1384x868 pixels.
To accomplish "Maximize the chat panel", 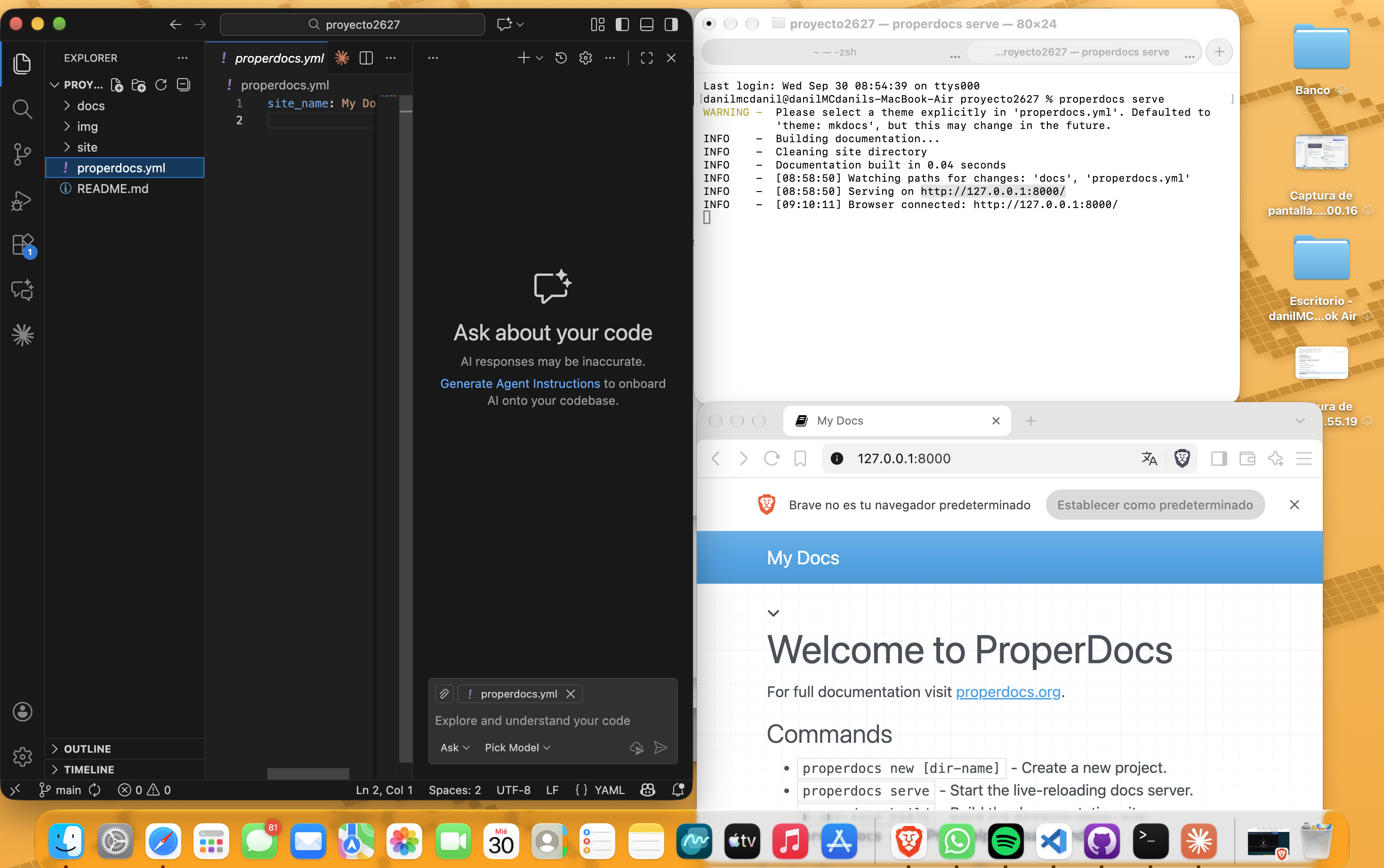I will [647, 58].
